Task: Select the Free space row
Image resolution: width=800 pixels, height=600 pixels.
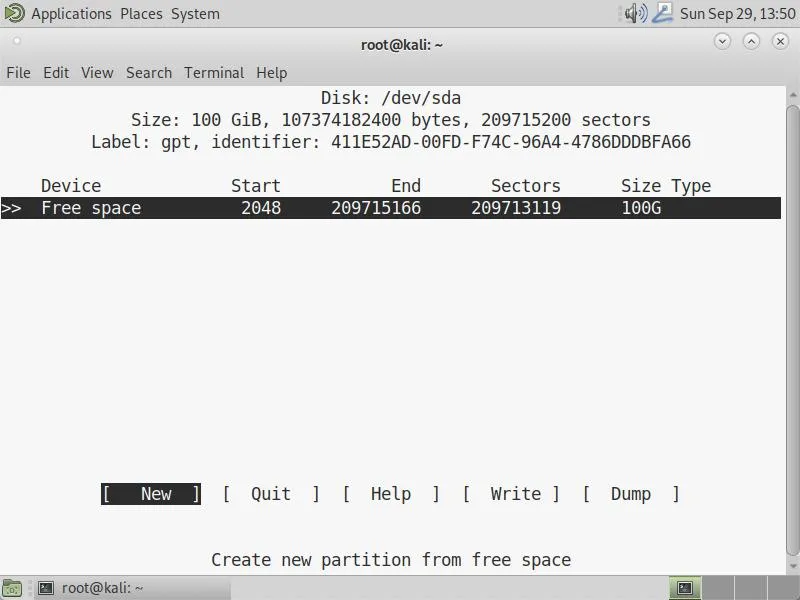Action: [391, 208]
